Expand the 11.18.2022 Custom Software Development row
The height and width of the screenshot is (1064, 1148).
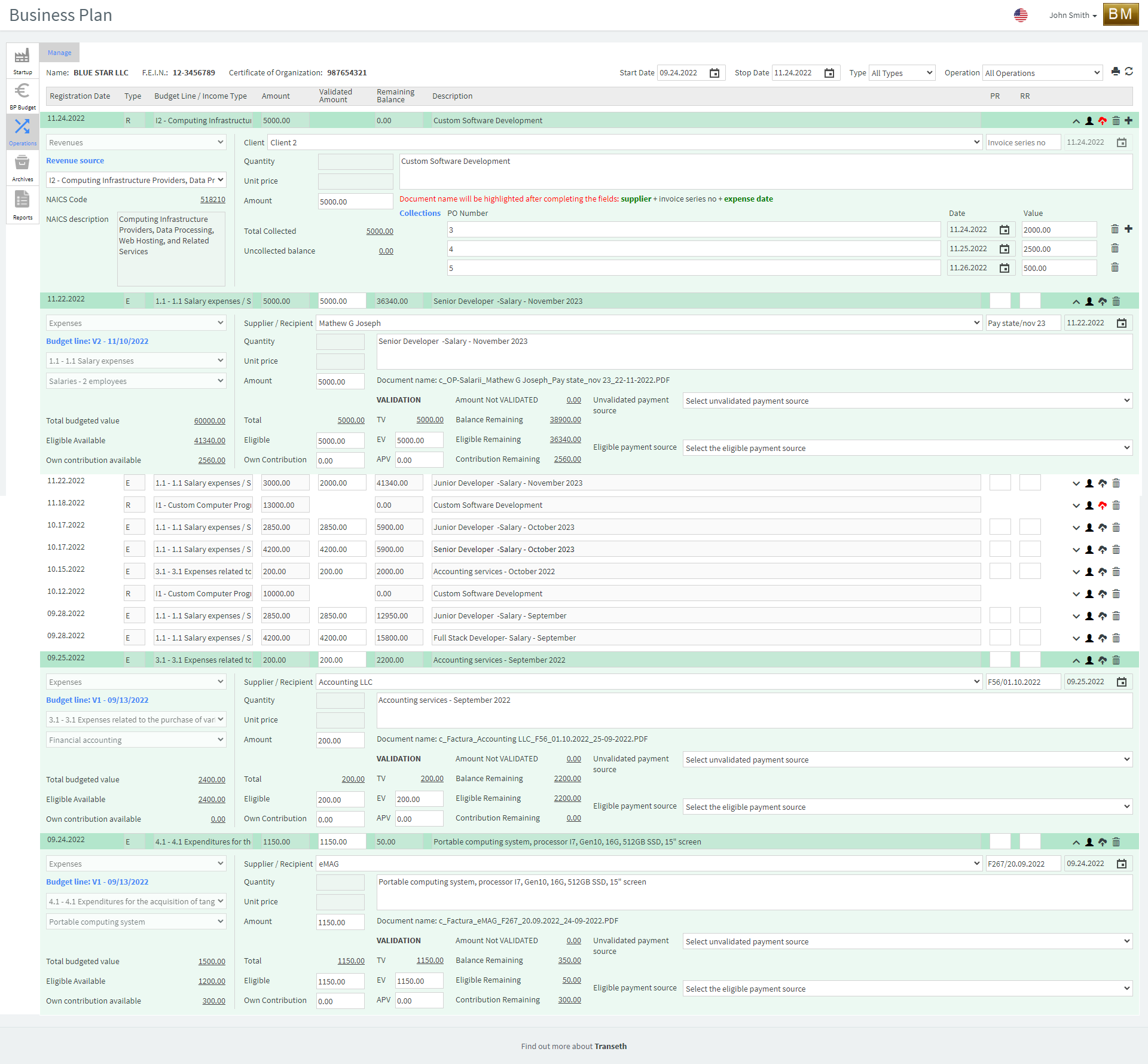coord(1076,505)
